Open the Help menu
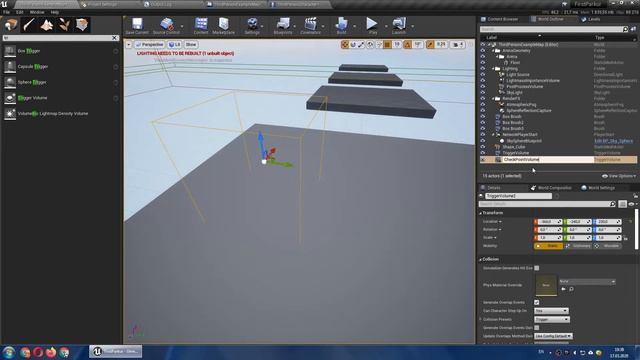The width and height of the screenshot is (640, 360). [x=55, y=12]
